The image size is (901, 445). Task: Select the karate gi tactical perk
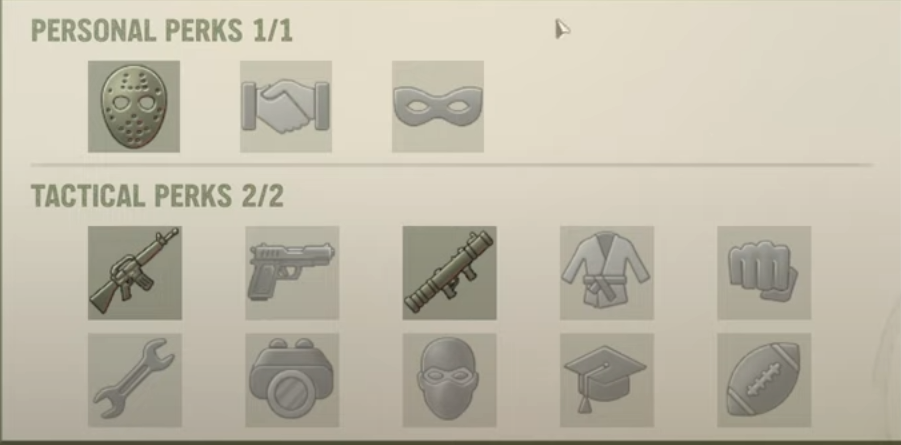point(607,273)
